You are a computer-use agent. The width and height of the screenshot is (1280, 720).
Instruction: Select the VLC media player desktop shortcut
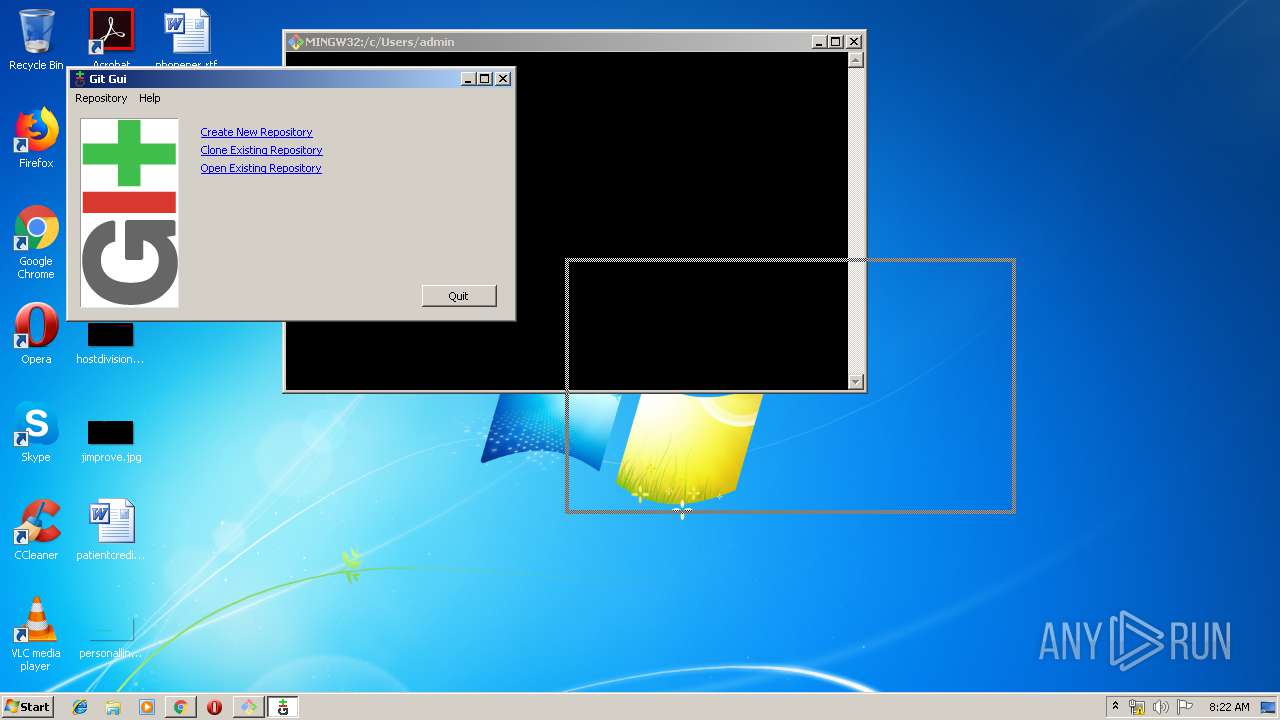(x=36, y=634)
